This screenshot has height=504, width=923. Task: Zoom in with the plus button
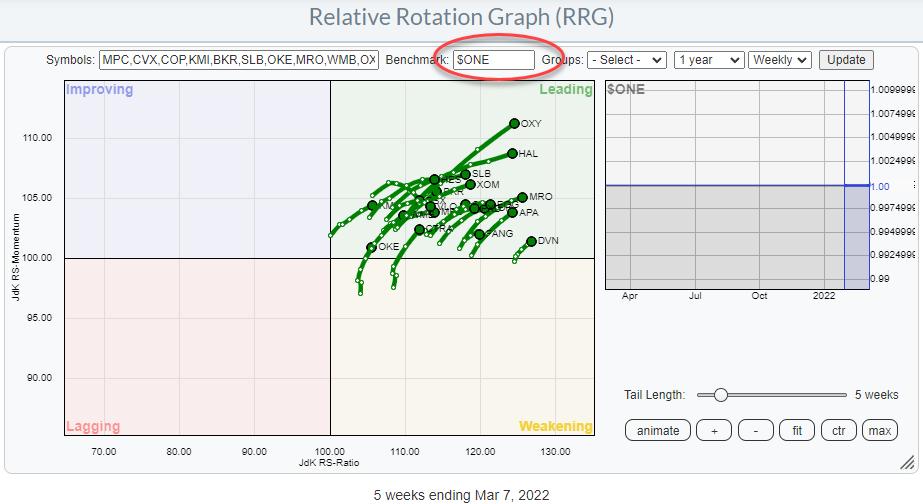pyautogui.click(x=714, y=431)
